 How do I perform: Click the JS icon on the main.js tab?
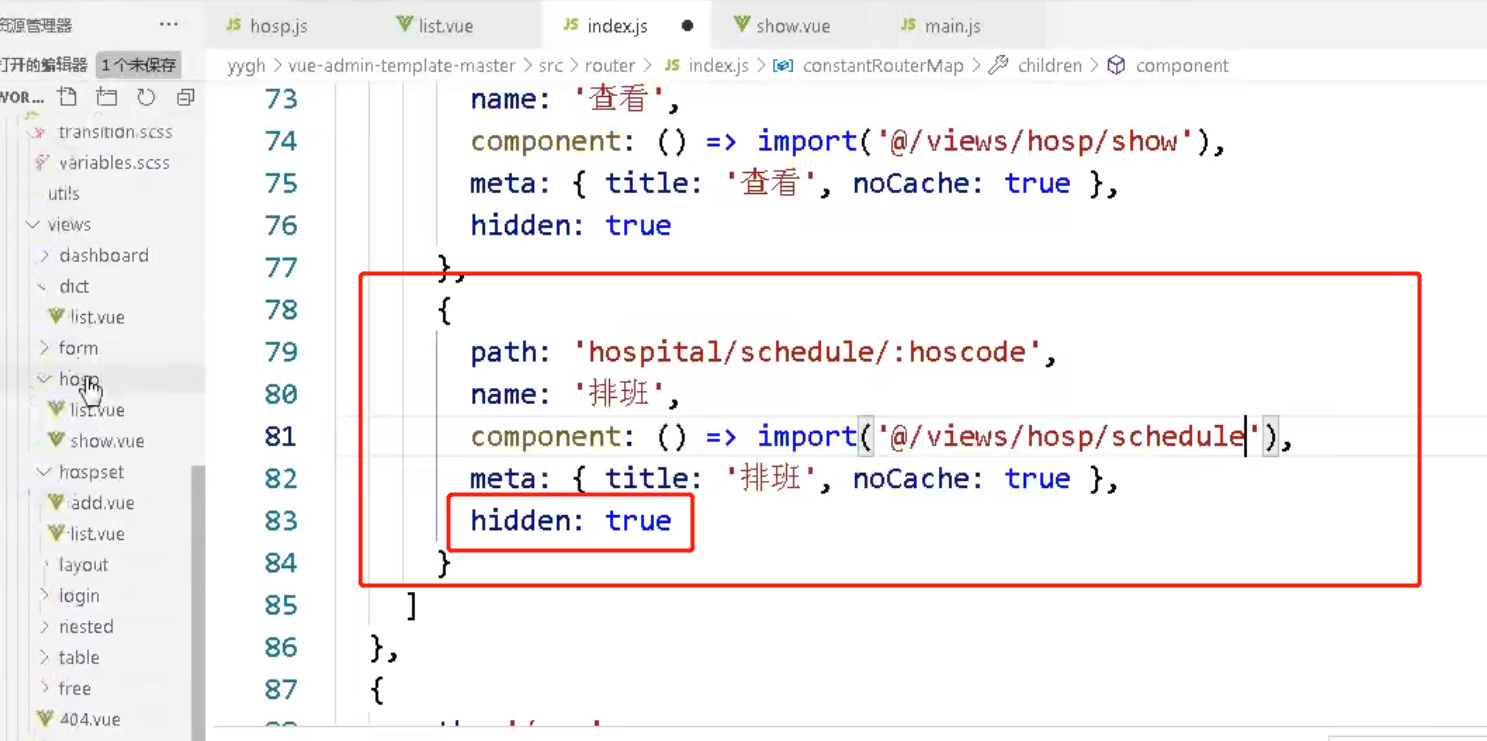point(908,25)
